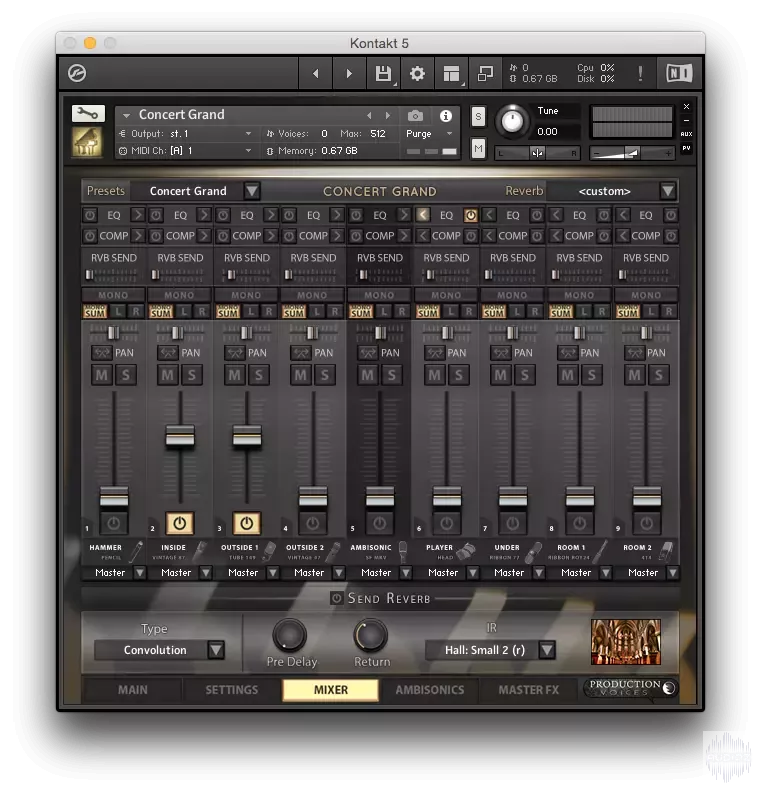Click the cathedral impulse response thumbnail

[626, 642]
